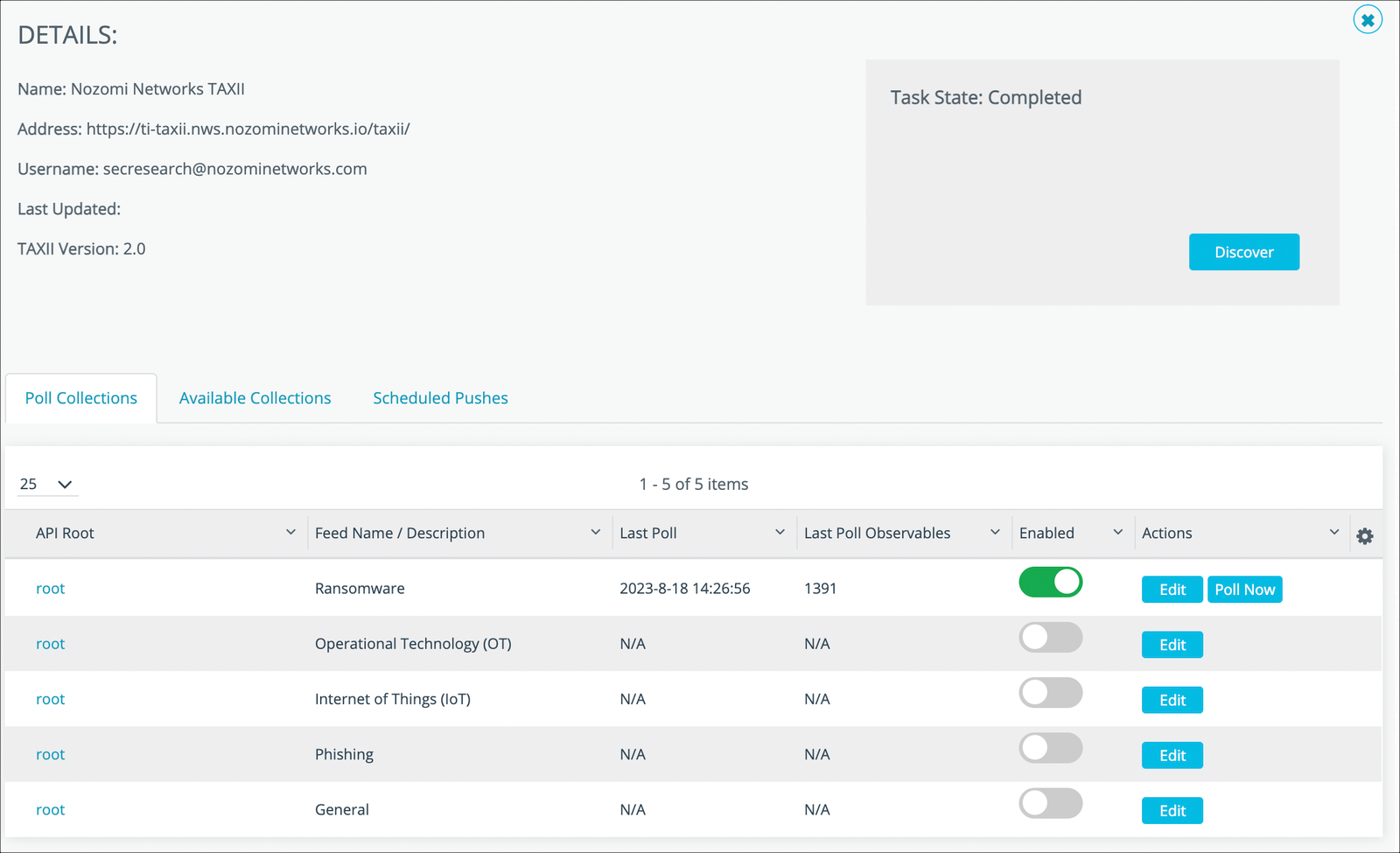The width and height of the screenshot is (1400, 853).
Task: Enable the Operational Technology (OT) feed toggle
Action: tap(1051, 637)
